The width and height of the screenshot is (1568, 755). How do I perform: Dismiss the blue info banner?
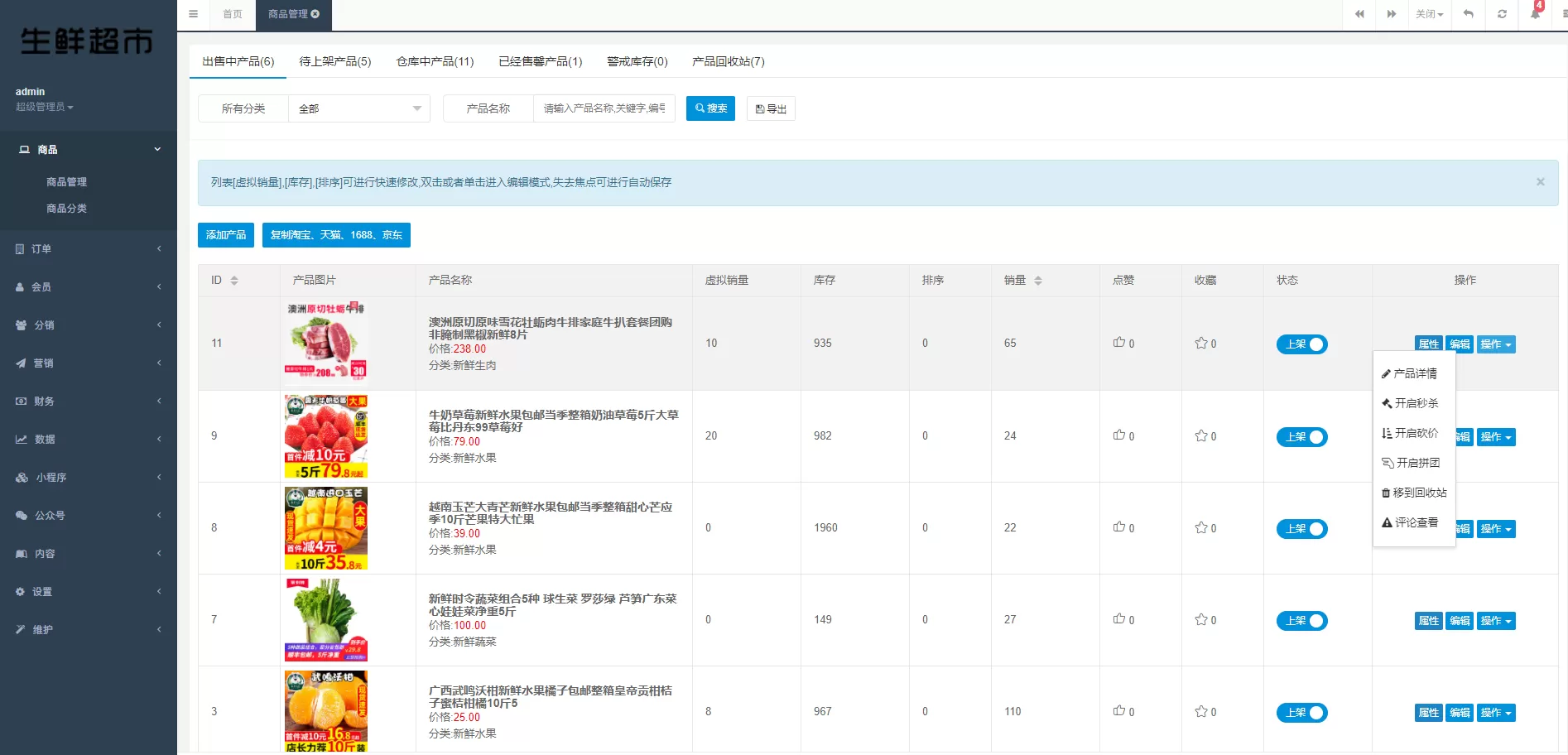point(1540,182)
